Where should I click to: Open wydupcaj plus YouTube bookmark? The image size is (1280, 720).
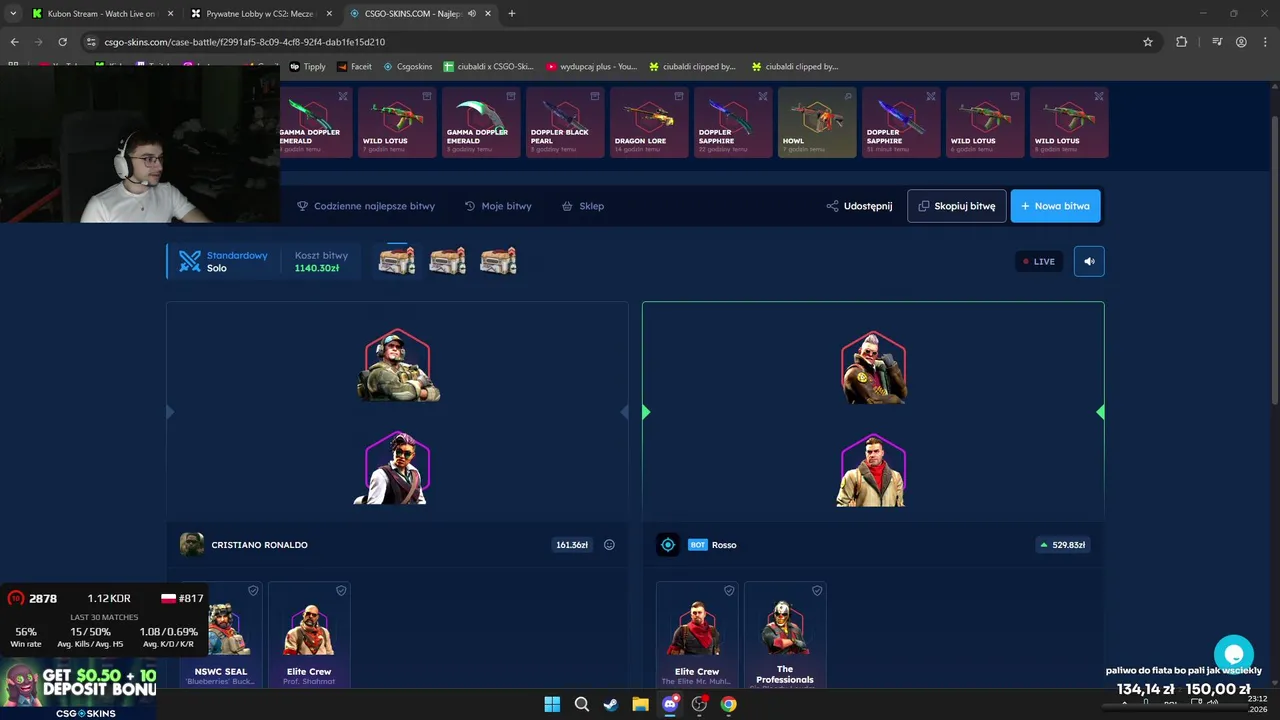point(591,67)
